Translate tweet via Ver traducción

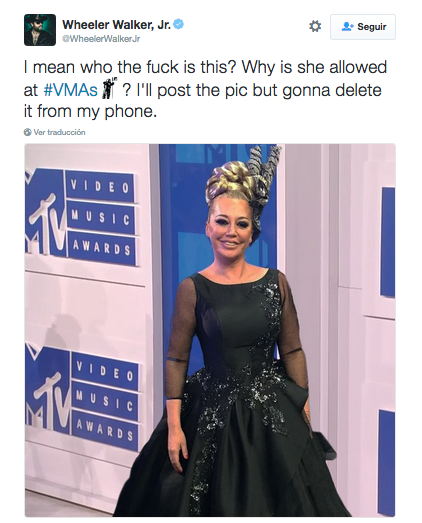59,132
